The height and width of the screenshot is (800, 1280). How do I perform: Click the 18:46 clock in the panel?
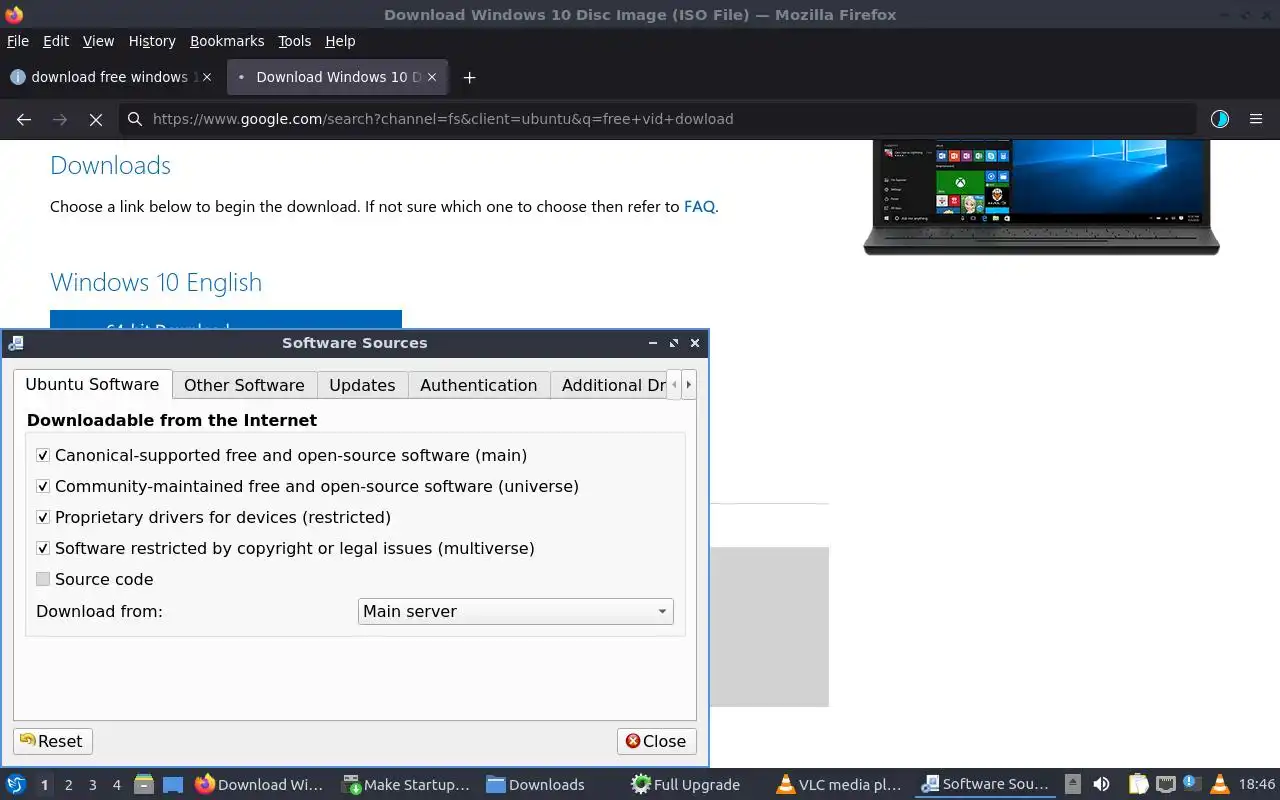point(1257,785)
